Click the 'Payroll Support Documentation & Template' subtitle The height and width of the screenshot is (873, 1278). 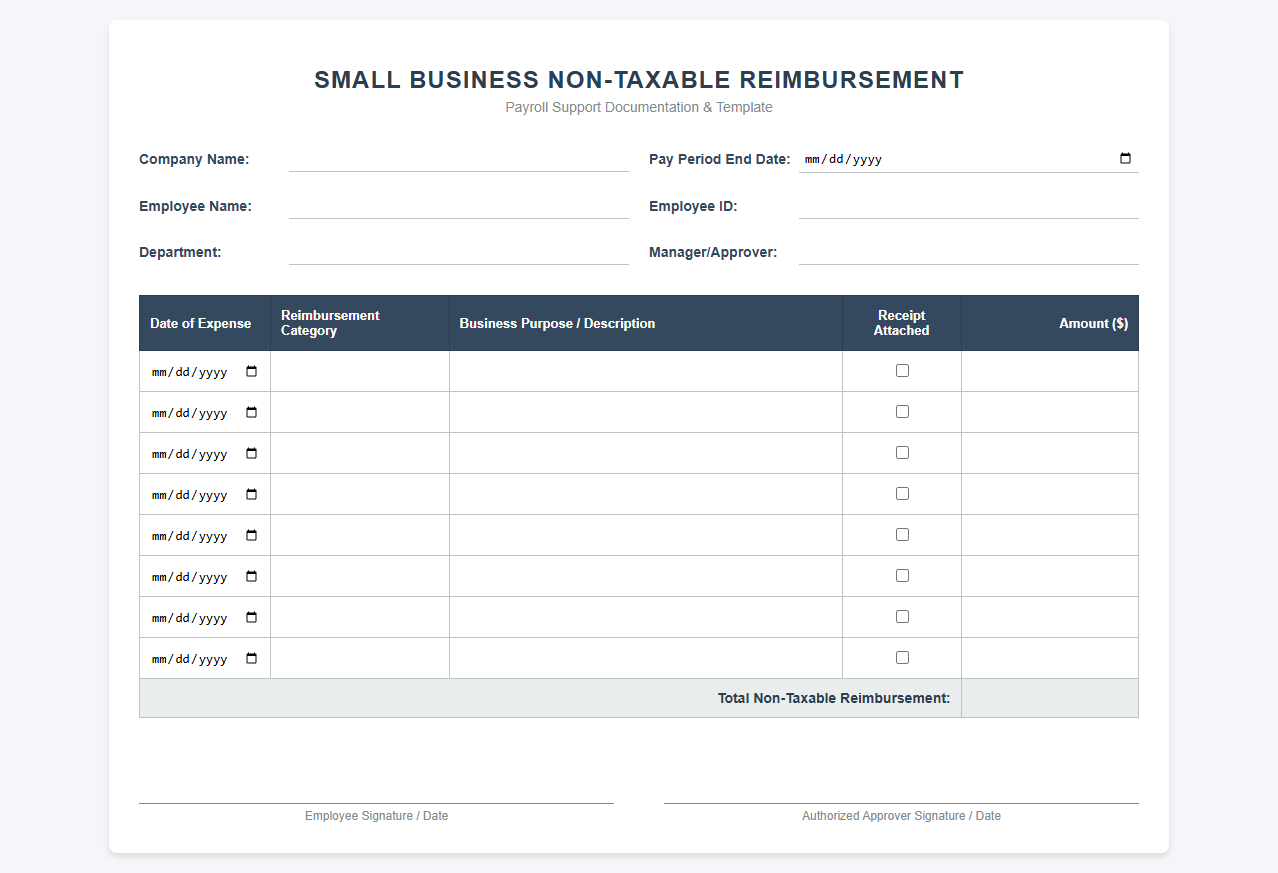(x=639, y=107)
